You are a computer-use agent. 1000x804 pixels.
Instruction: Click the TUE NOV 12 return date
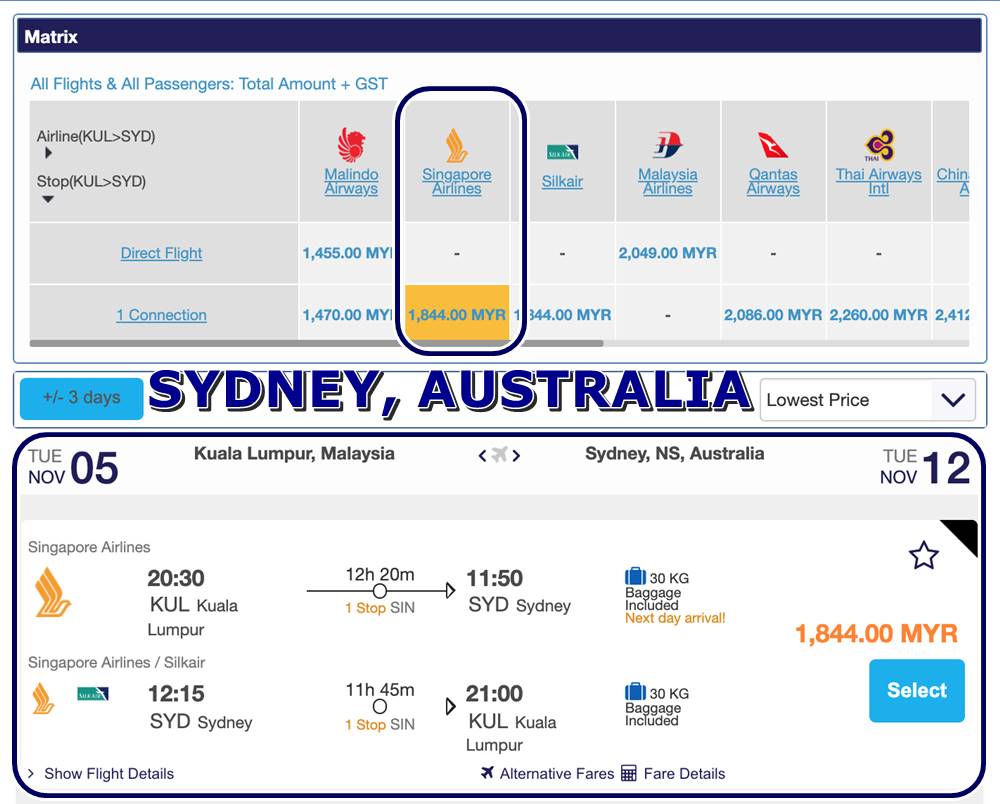(x=925, y=467)
